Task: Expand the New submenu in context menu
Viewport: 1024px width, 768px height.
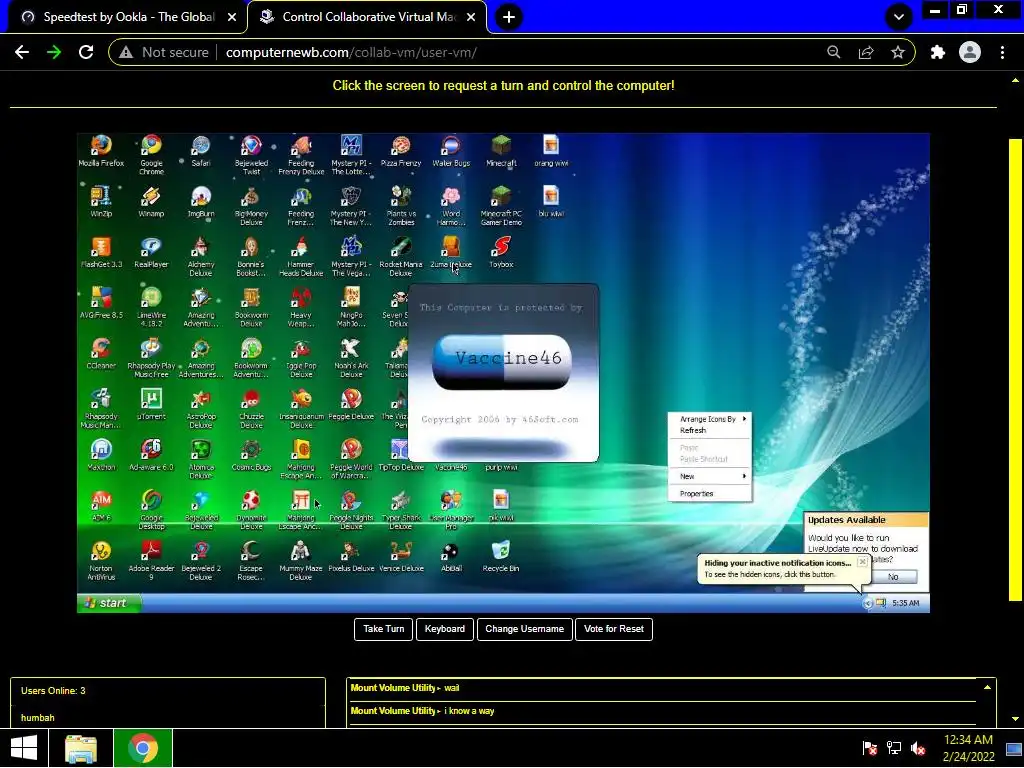Action: tap(710, 477)
